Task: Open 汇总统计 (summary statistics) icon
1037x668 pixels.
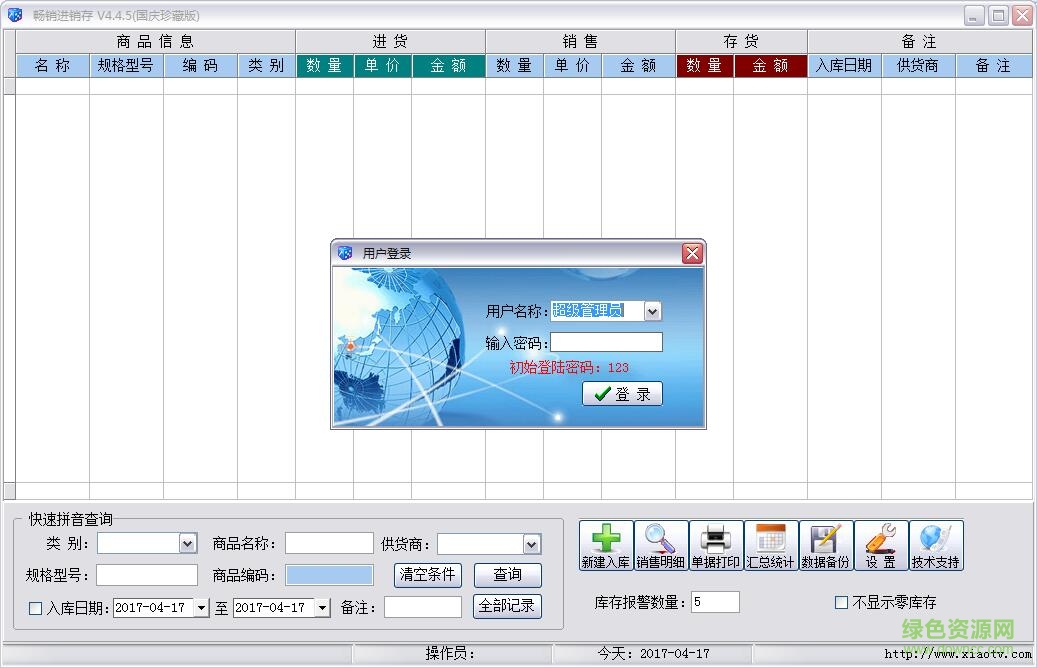Action: click(771, 544)
